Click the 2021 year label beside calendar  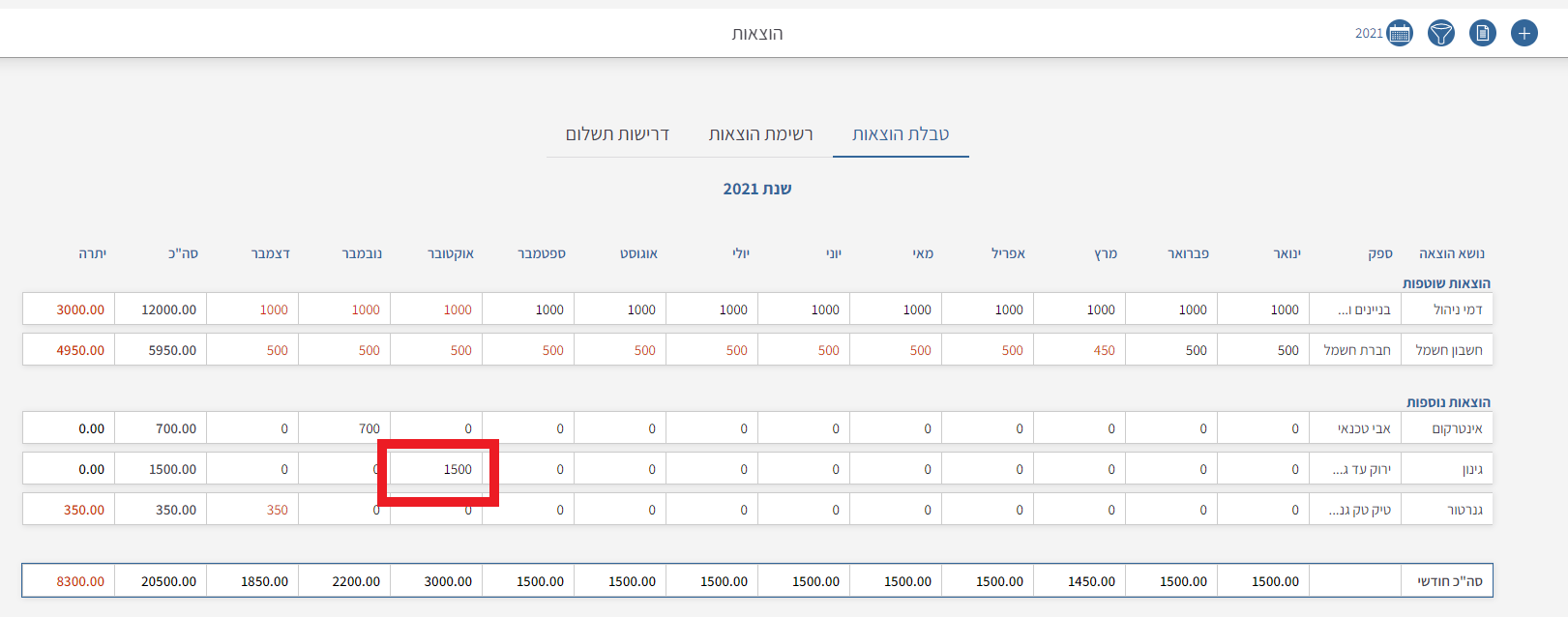tap(1368, 34)
